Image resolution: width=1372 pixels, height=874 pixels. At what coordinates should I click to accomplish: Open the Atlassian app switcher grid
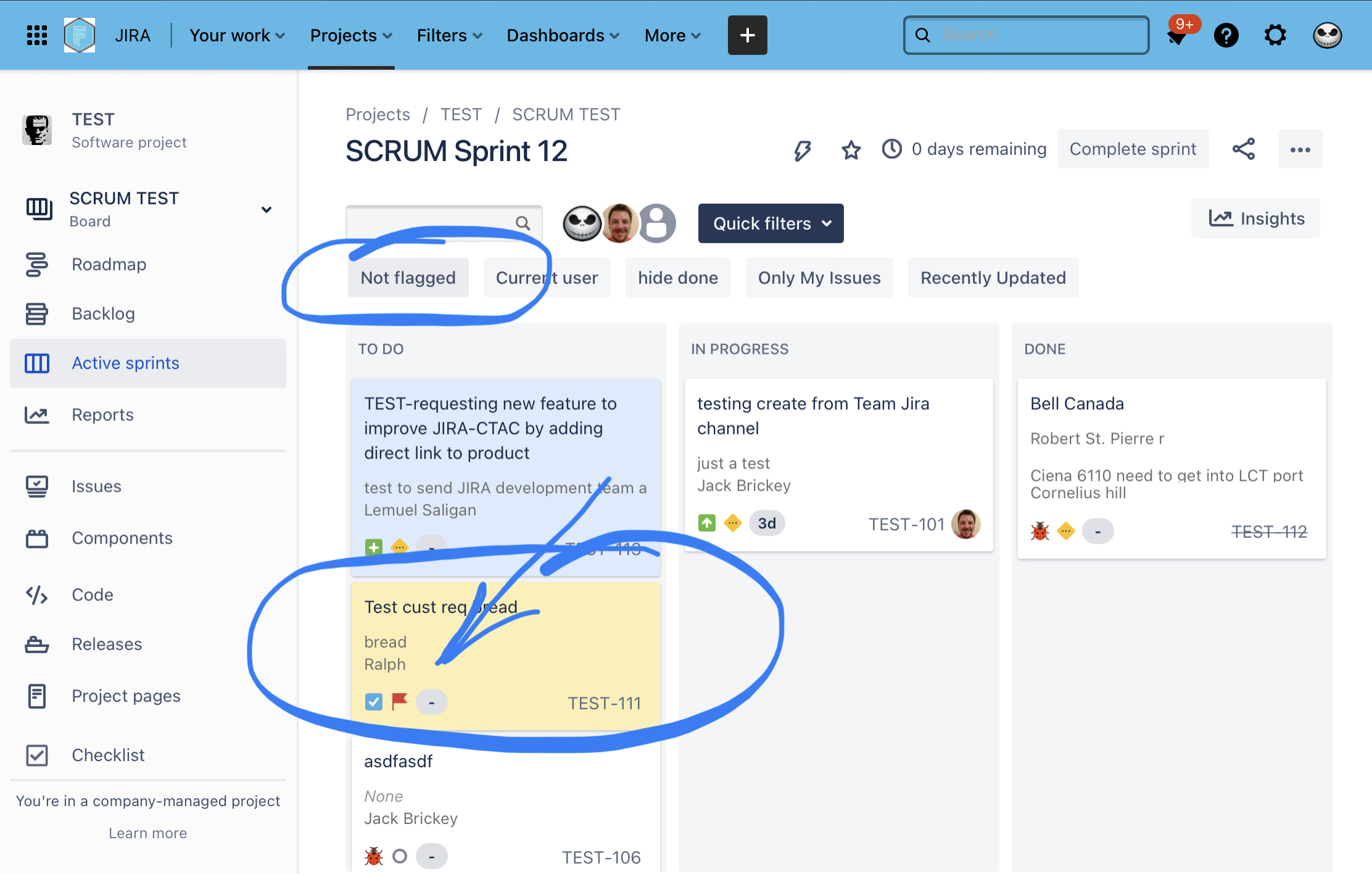[x=37, y=35]
